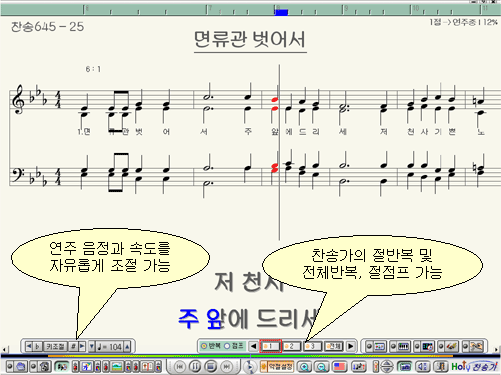
Task: Toggle the LED beside the clock panel icon
Action: point(417,347)
